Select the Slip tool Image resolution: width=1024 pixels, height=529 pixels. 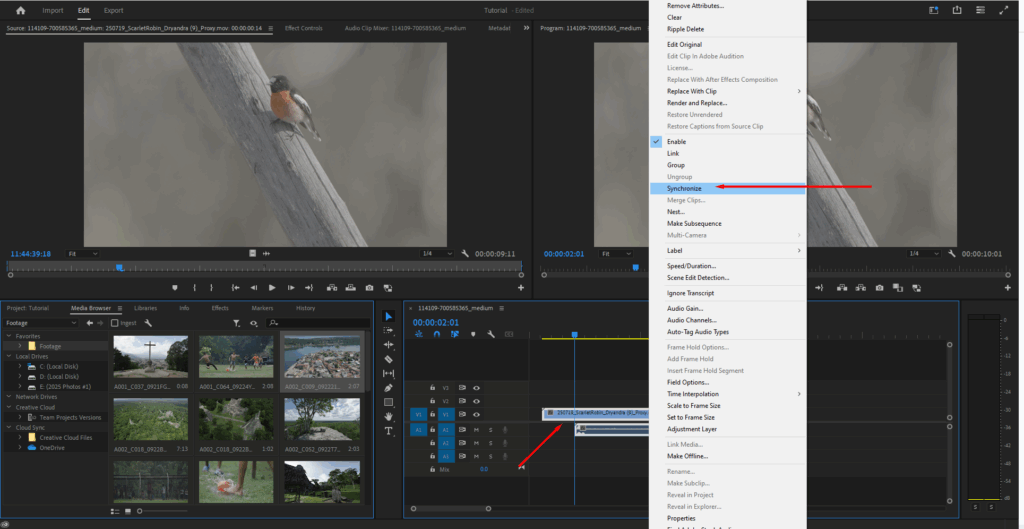pos(389,374)
